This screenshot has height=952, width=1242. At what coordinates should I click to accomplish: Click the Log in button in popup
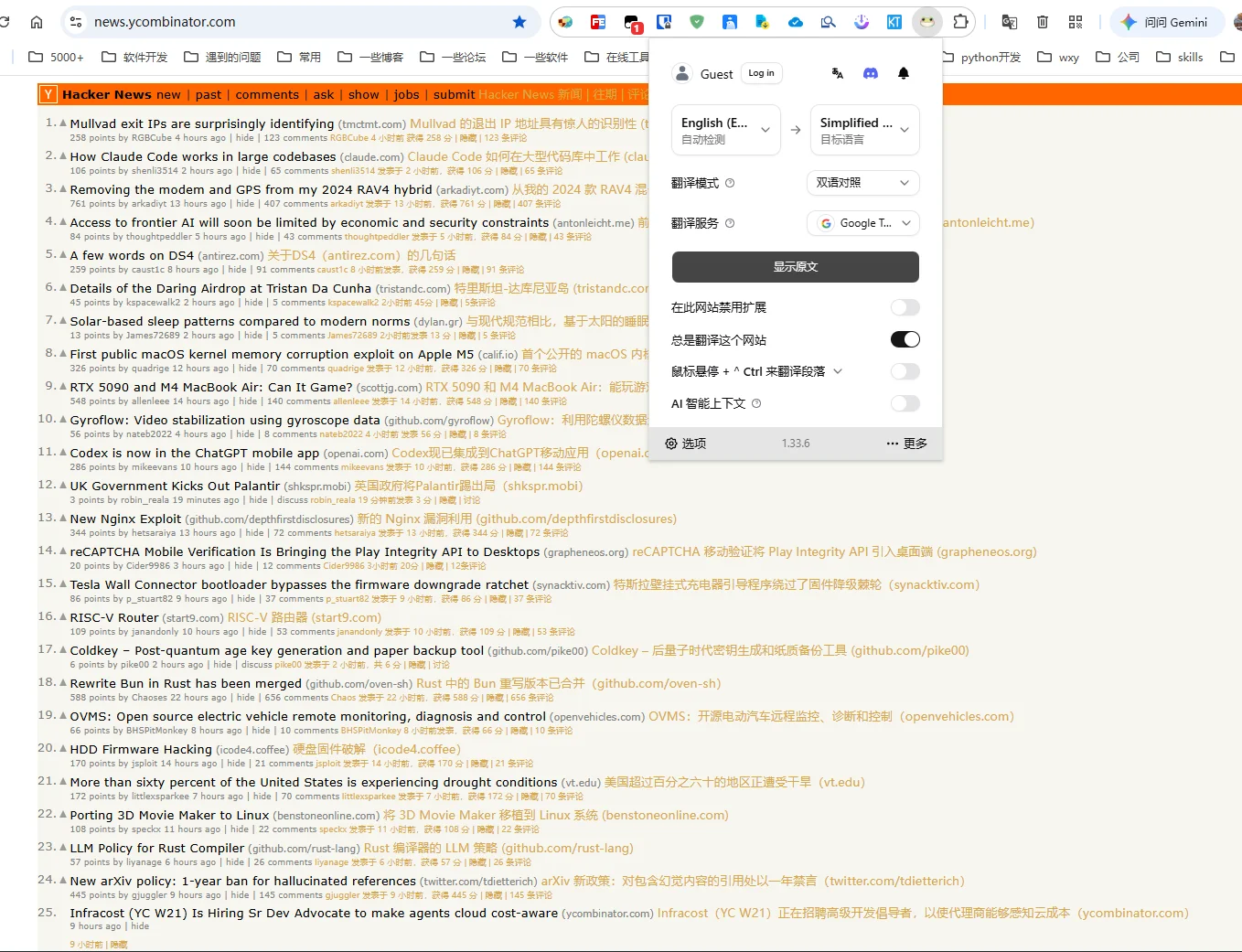click(x=761, y=73)
